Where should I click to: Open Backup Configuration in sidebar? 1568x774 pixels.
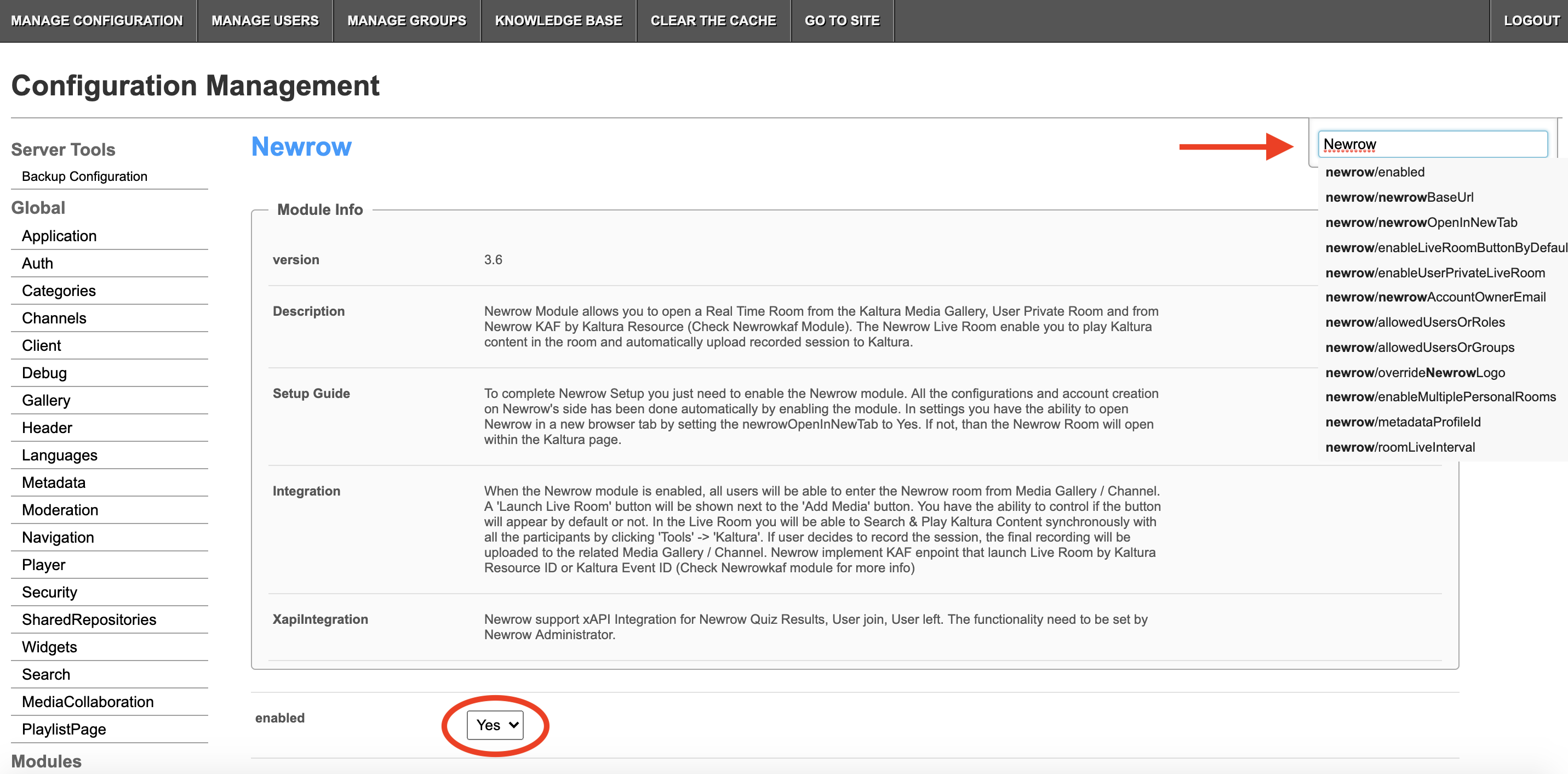coord(84,177)
